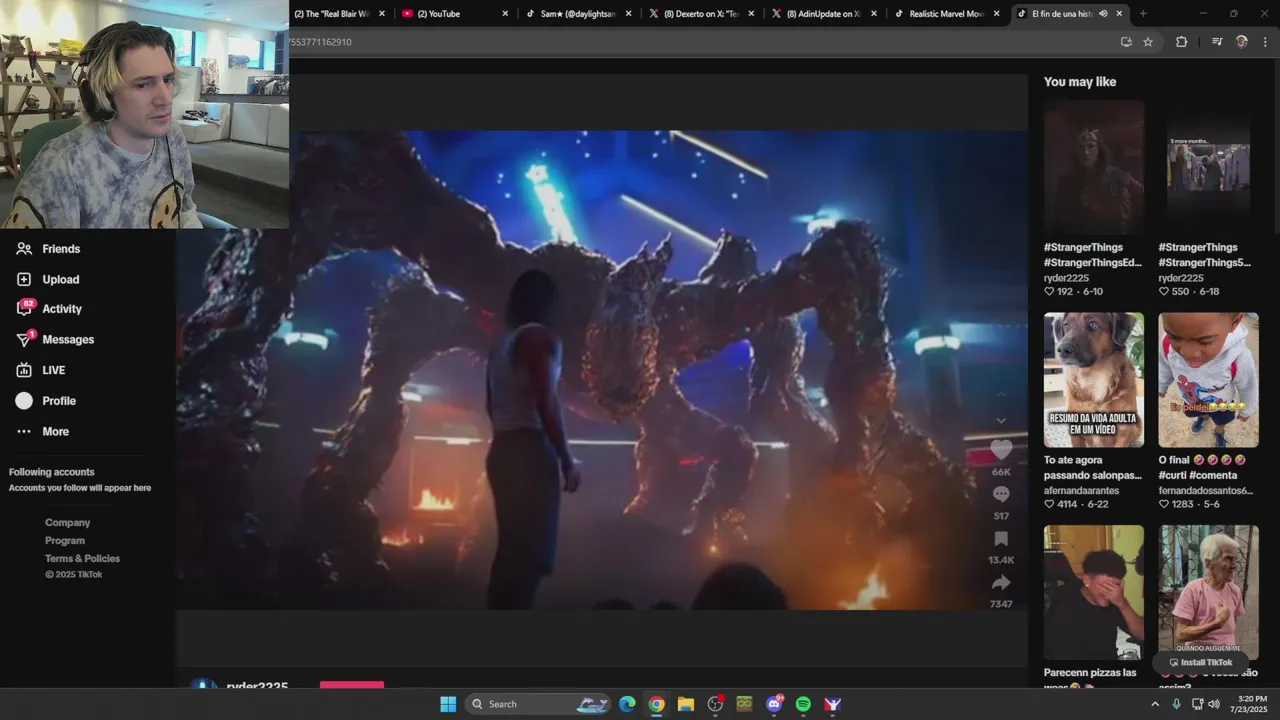The image size is (1280, 720).
Task: Click the 'O final #curti #comenta' caption
Action: tap(1203, 467)
